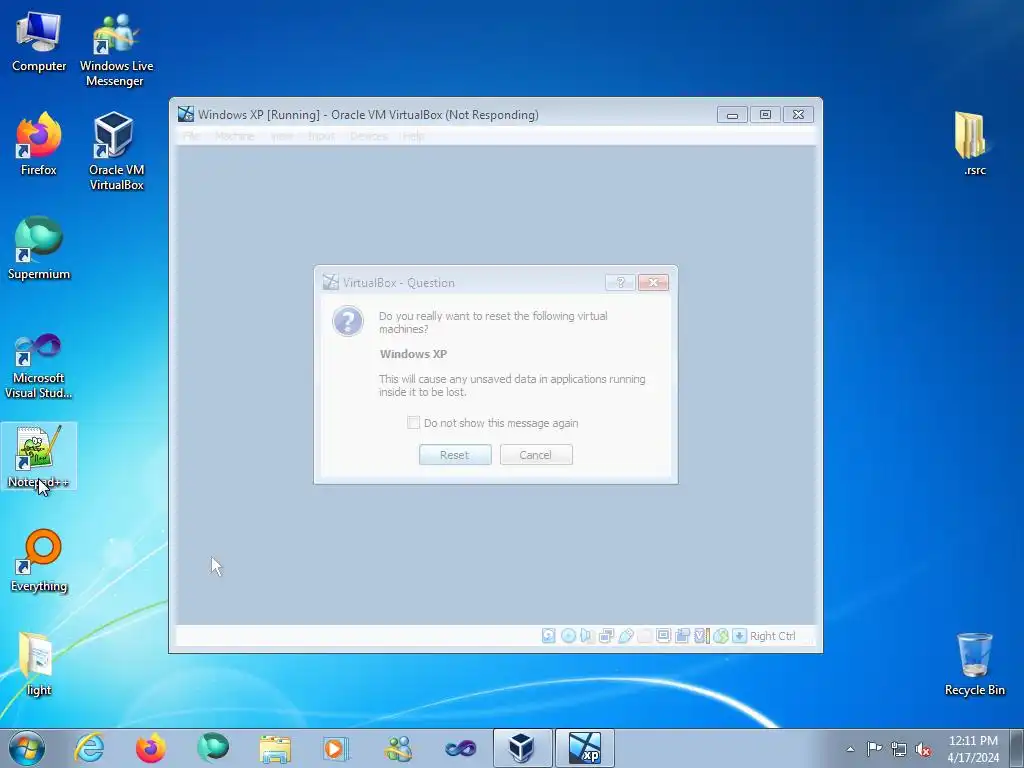This screenshot has width=1024, height=768.
Task: Open the Help menu in VirtualBox
Action: coord(413,136)
